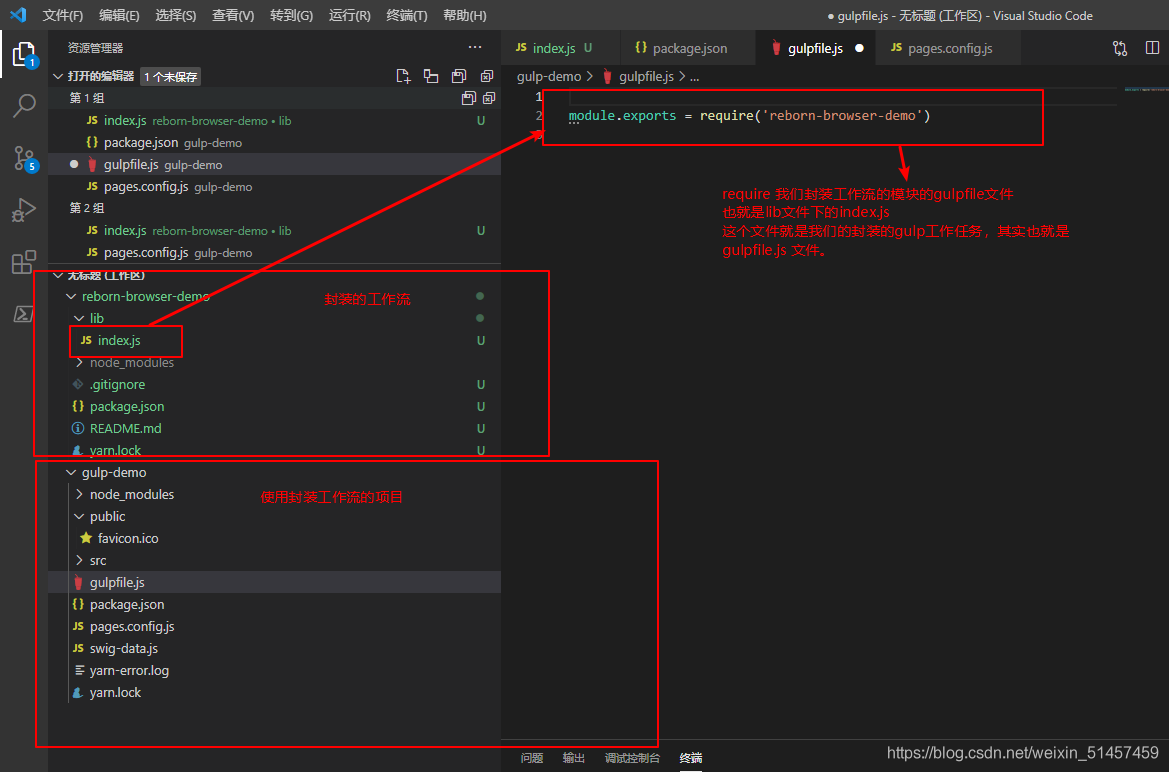1169x772 pixels.
Task: Click the save all icon in open editors header
Action: 459,76
